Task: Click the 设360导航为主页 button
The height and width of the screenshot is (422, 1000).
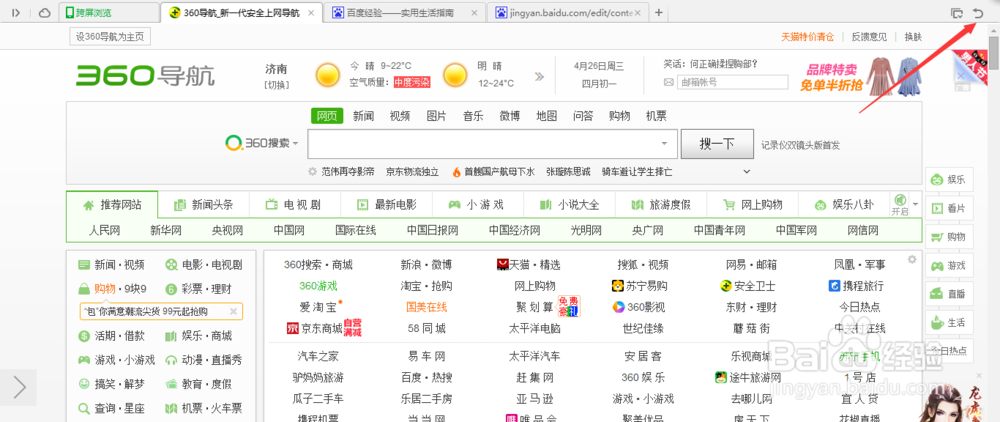Action: pyautogui.click(x=110, y=37)
